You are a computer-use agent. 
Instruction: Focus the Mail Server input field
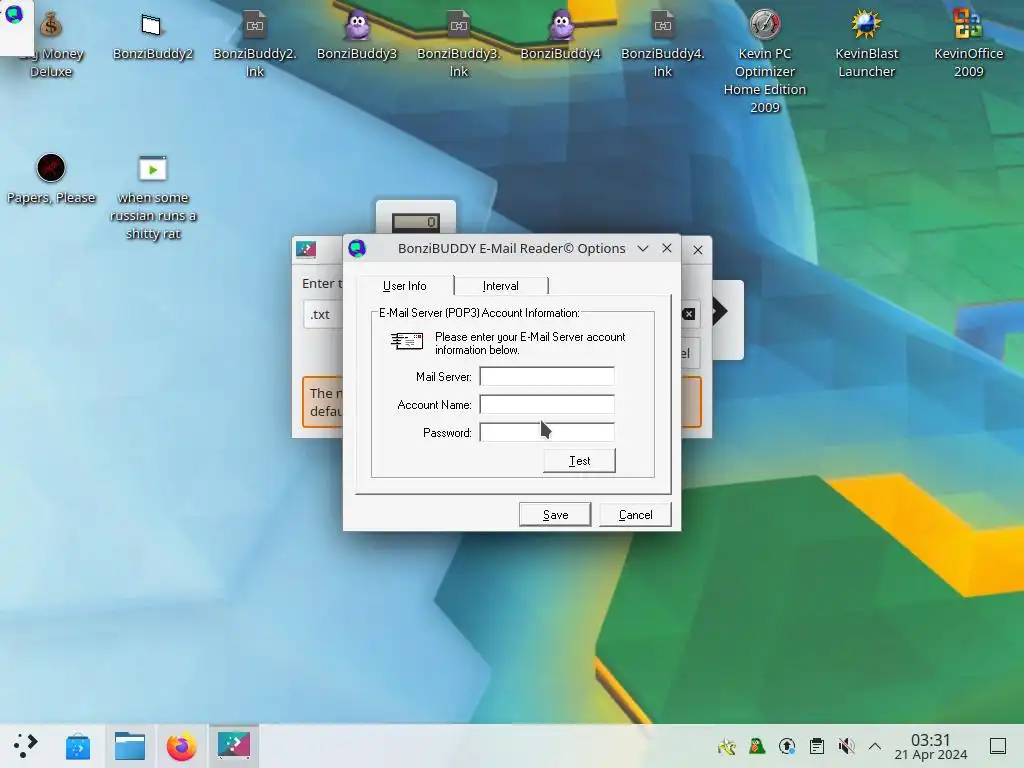point(547,376)
